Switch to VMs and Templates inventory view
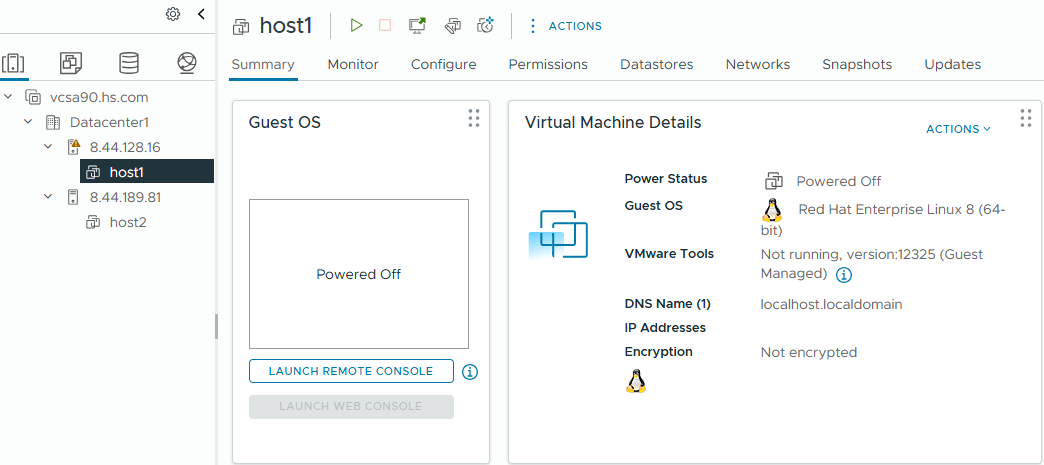 click(71, 63)
